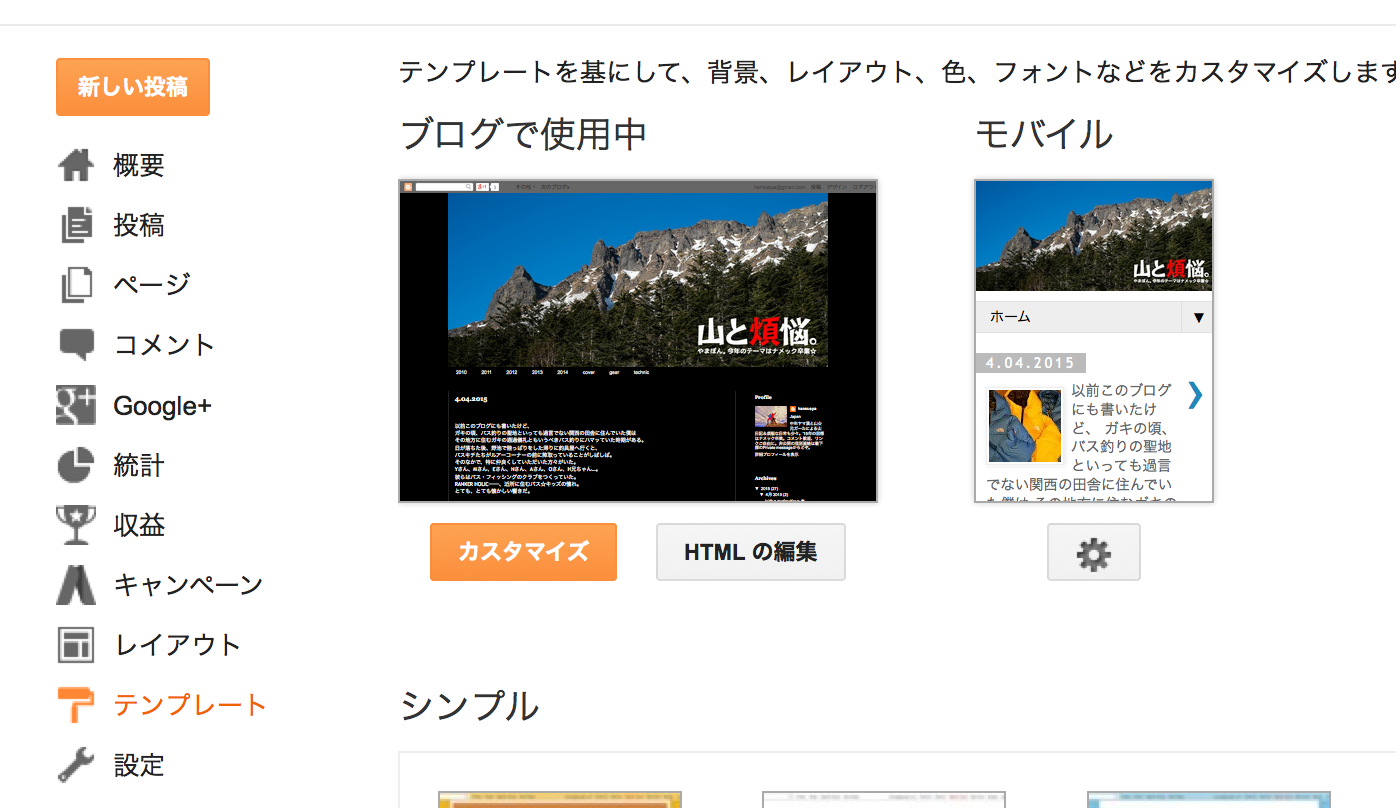
Task: Click the ブログで使用中 heading
Action: coord(523,134)
